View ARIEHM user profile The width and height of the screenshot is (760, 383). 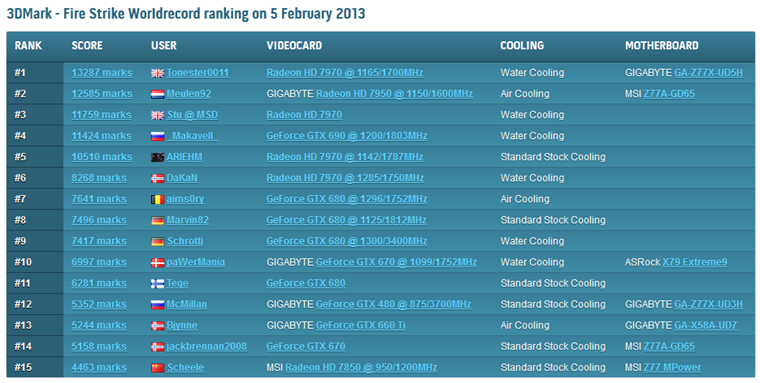pyautogui.click(x=185, y=157)
